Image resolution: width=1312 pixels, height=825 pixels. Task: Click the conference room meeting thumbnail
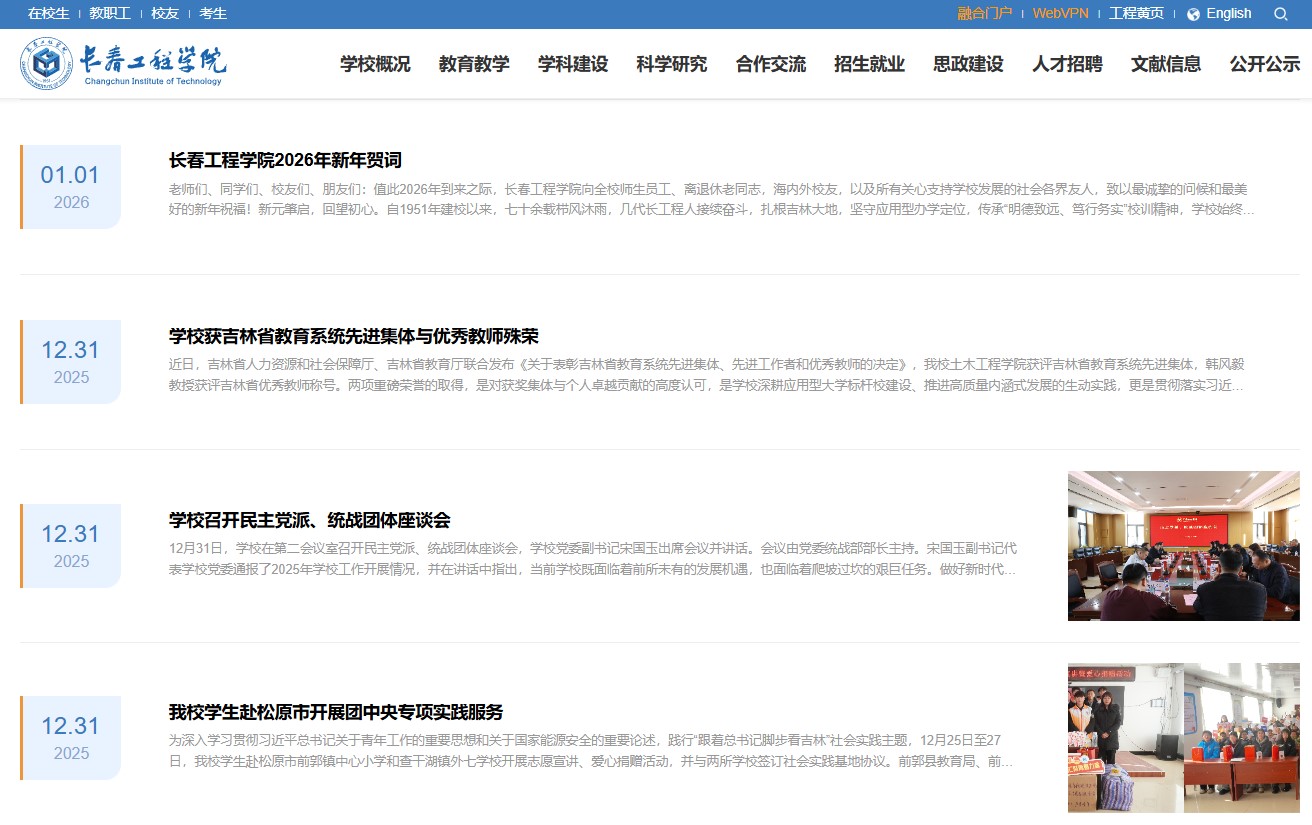[1183, 546]
